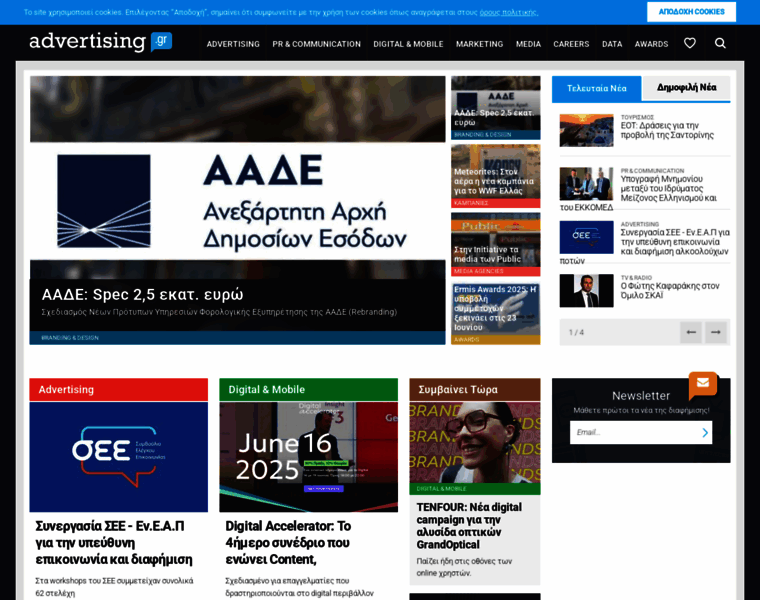Click the orange envelope newsletter icon

point(702,383)
